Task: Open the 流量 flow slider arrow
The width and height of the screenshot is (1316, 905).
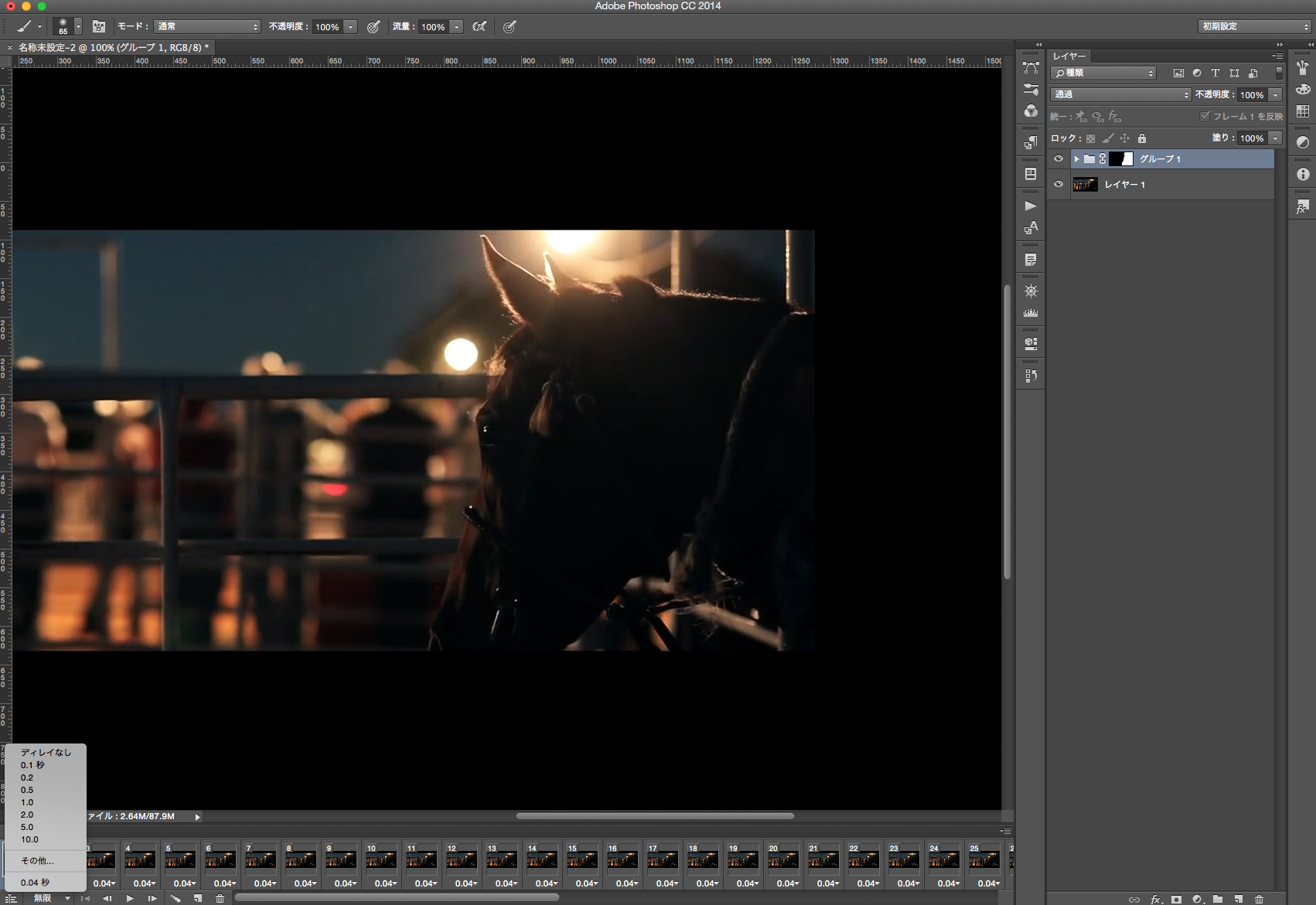Action: [x=457, y=27]
